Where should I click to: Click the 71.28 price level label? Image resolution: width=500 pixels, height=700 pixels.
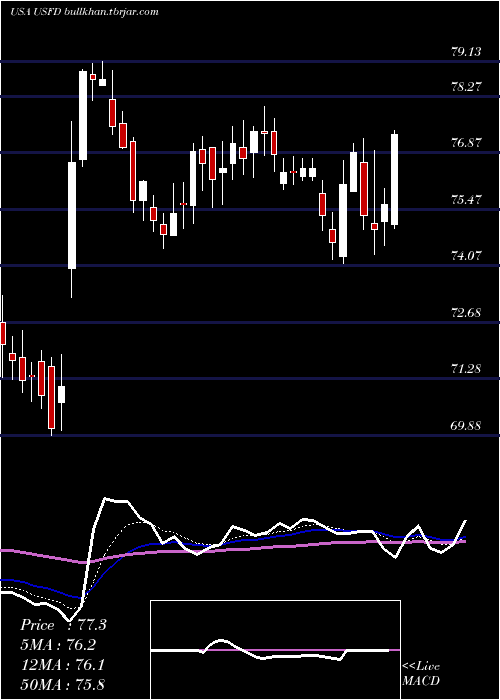(x=466, y=369)
